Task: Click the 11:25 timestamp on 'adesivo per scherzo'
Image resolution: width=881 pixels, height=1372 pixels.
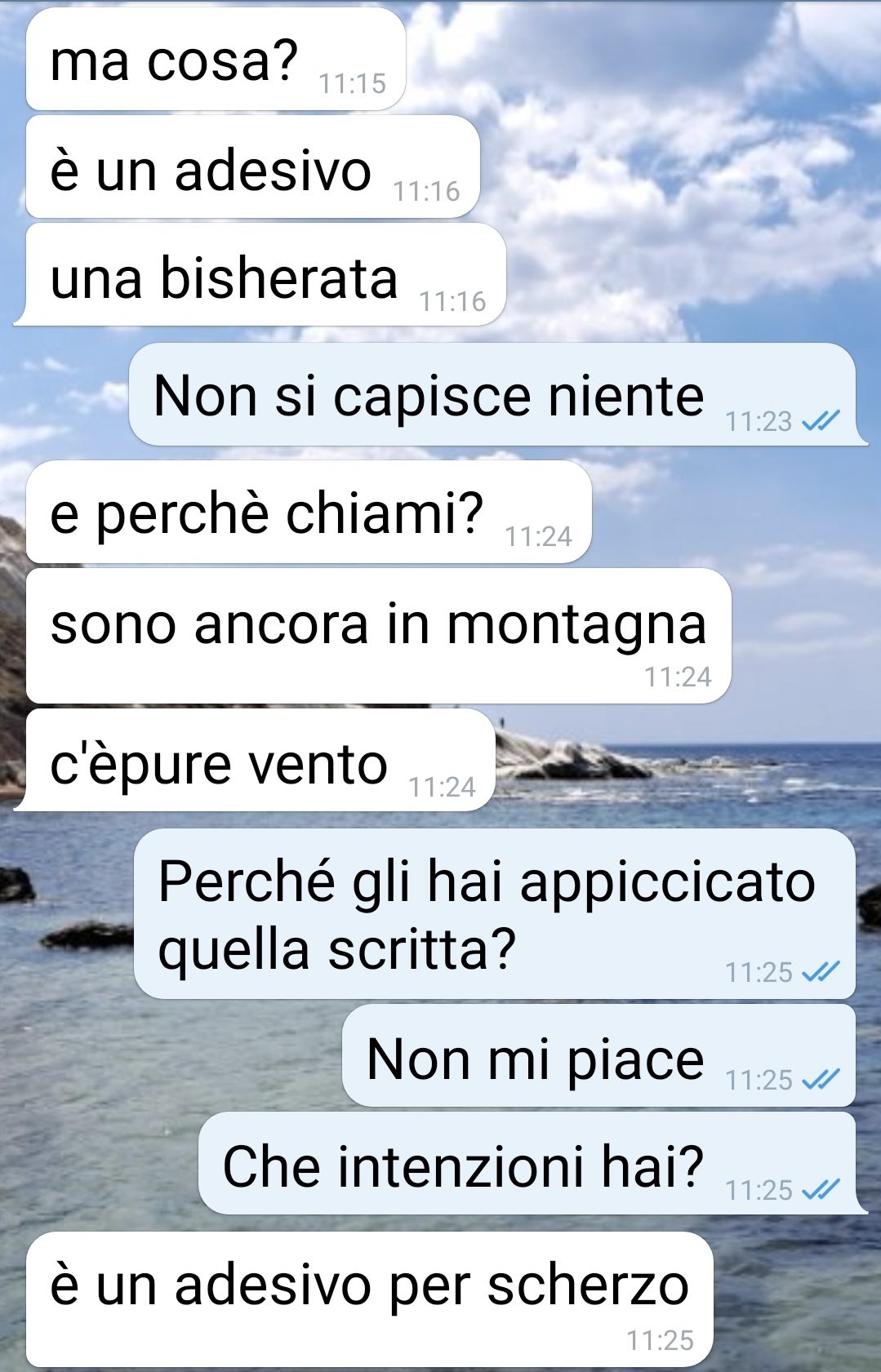Action: point(660,1340)
